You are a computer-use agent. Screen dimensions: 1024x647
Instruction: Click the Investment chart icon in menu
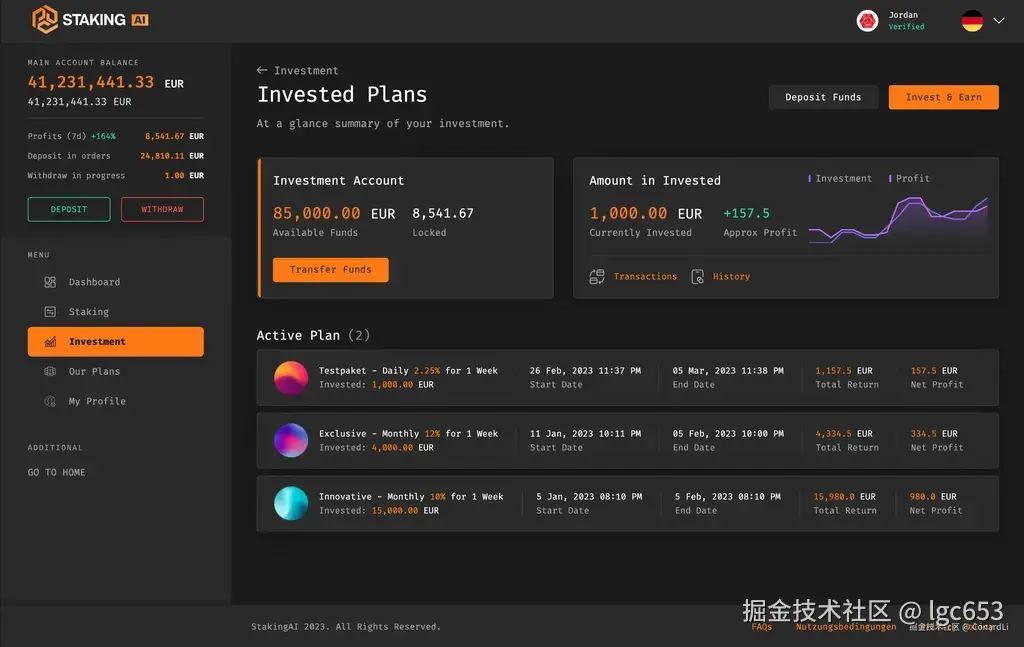click(50, 341)
